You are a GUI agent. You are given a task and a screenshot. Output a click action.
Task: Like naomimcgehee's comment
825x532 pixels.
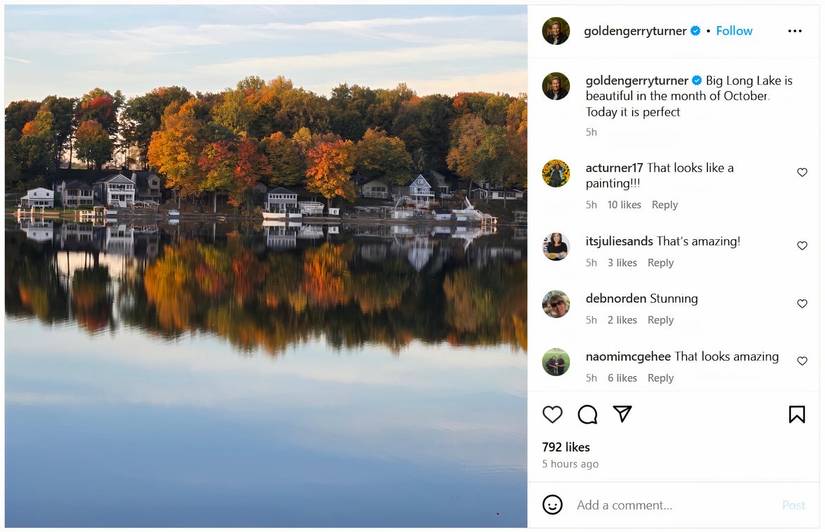tap(802, 361)
